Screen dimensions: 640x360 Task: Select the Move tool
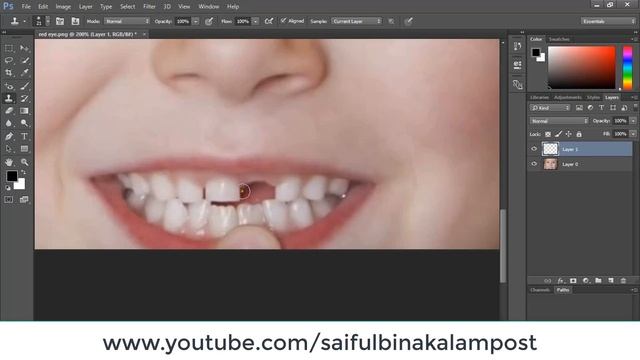[24, 48]
